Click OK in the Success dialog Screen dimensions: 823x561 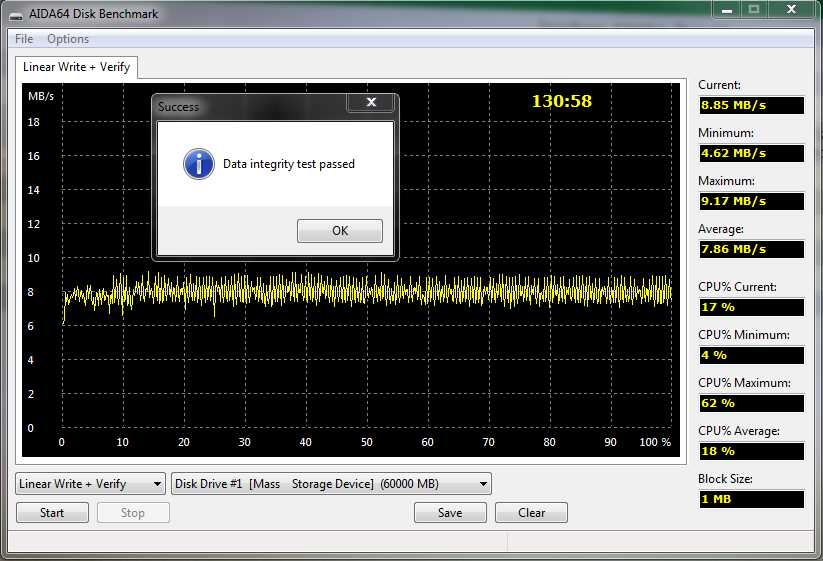(340, 231)
